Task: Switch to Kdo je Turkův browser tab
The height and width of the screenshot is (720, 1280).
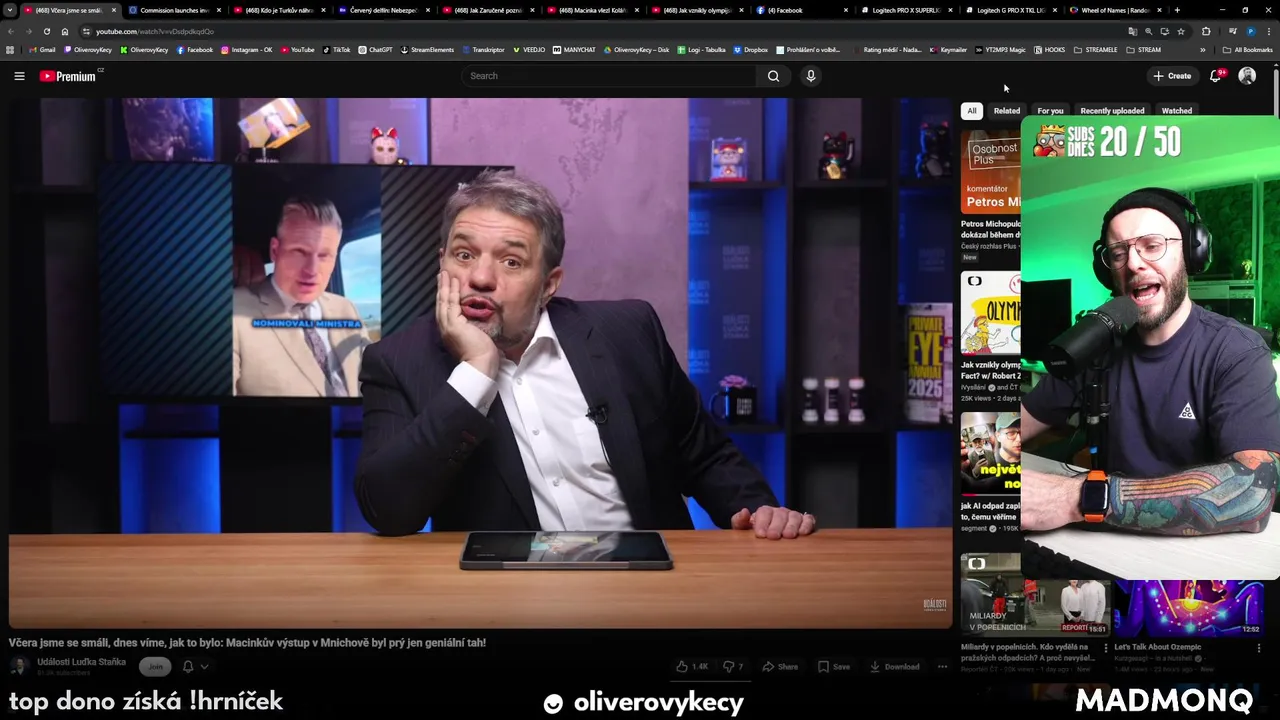Action: click(279, 10)
